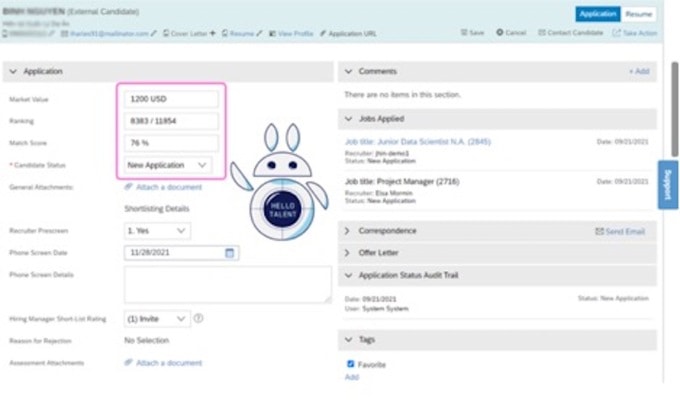Click the Send Email envelope icon
Image resolution: width=680 pixels, height=402 pixels.
click(x=599, y=231)
